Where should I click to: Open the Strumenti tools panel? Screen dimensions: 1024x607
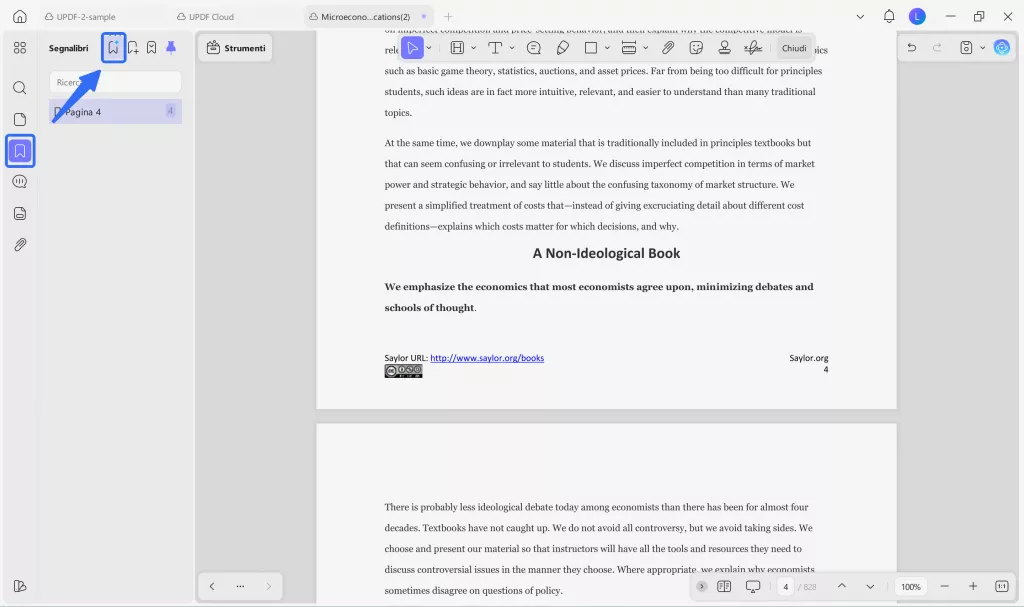(235, 47)
